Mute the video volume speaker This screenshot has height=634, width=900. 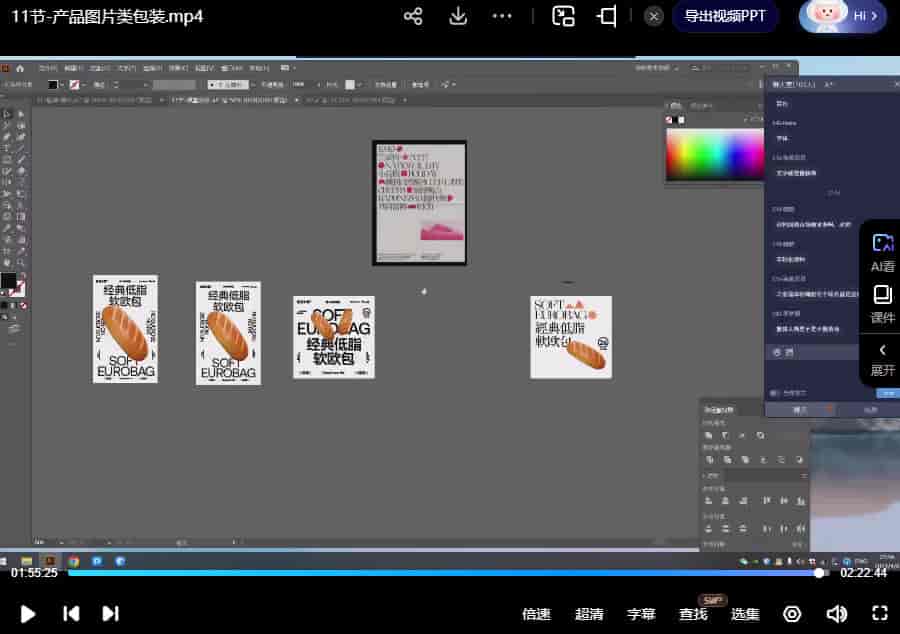click(x=836, y=613)
